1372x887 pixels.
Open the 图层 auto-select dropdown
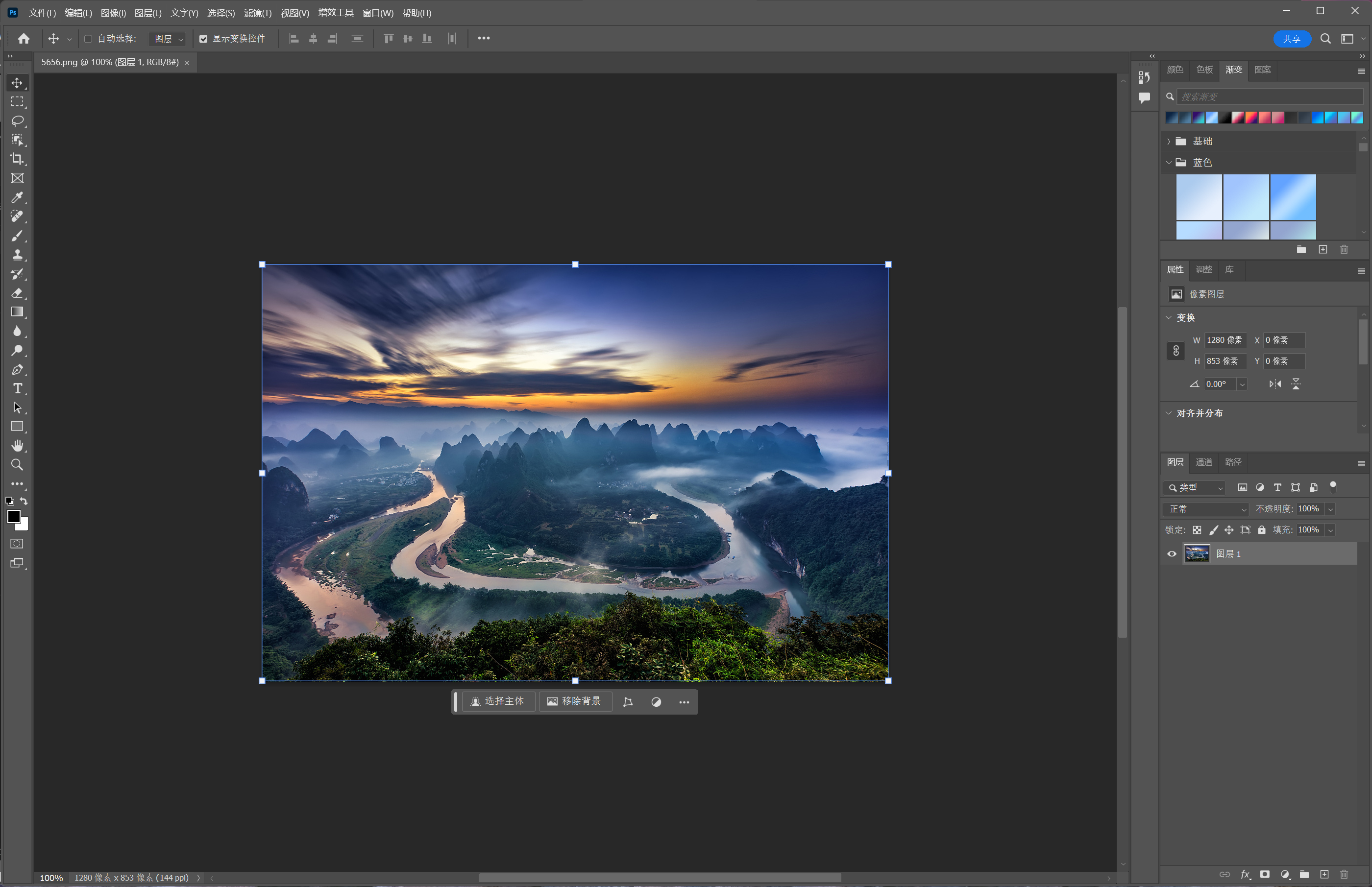click(x=167, y=39)
